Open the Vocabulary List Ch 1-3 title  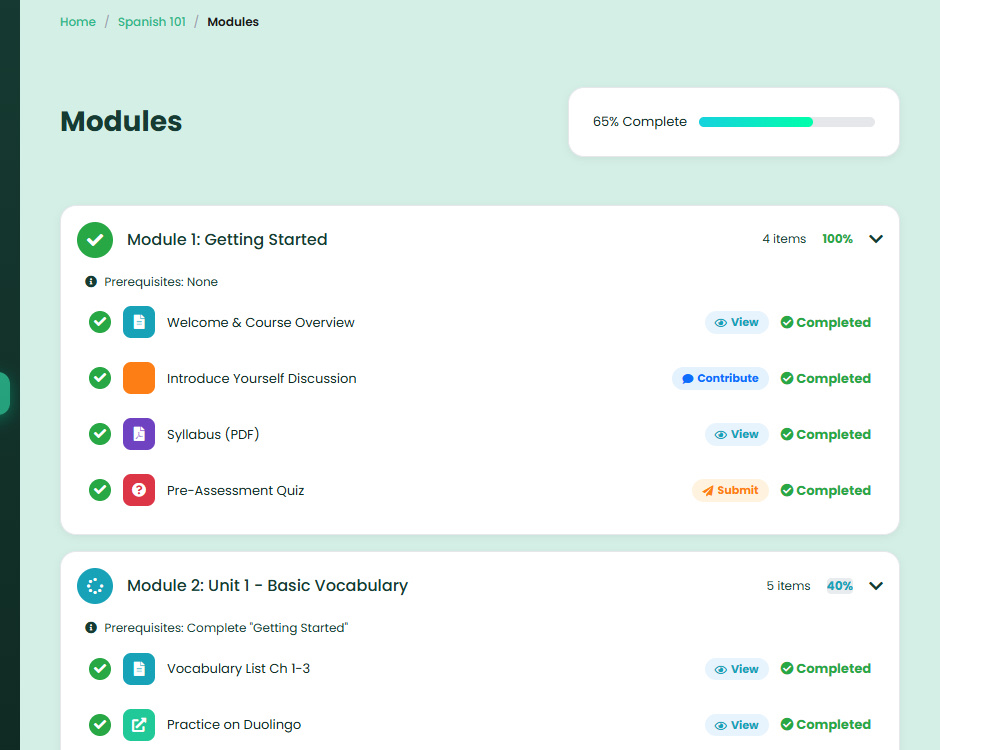(239, 668)
